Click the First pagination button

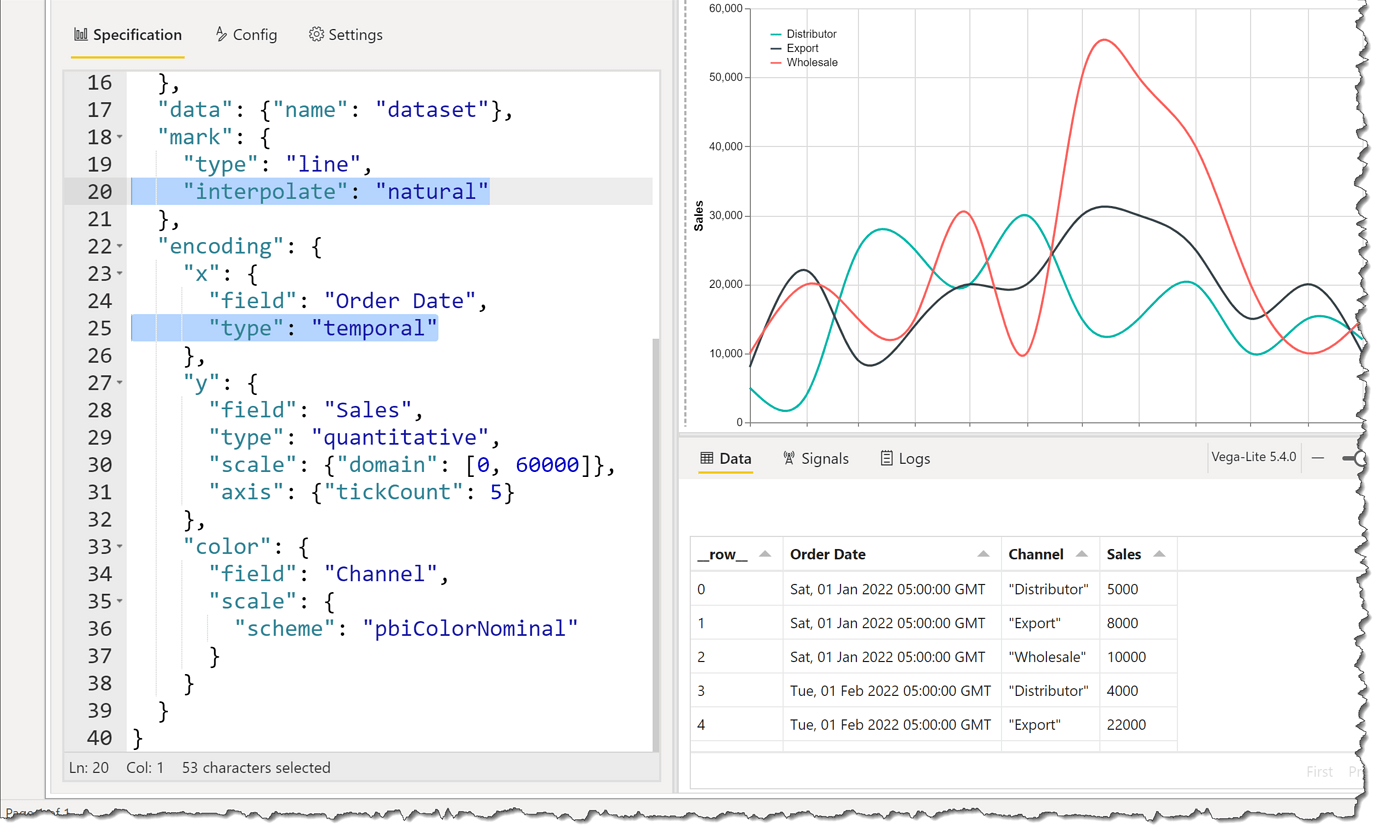pos(1319,771)
